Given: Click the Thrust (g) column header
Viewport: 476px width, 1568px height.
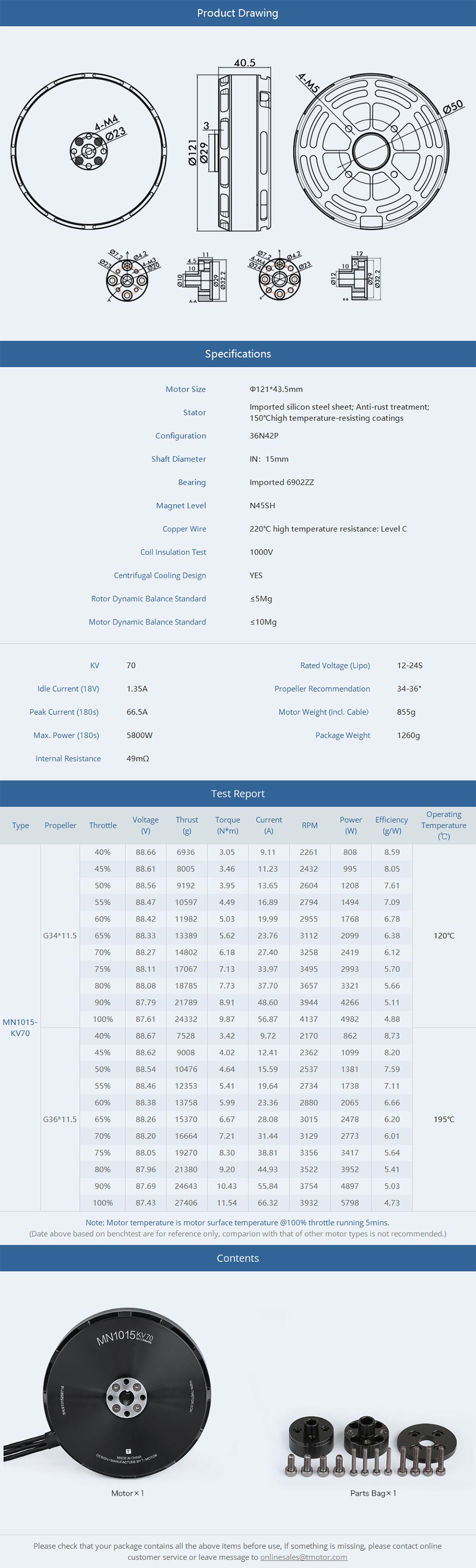Looking at the screenshot, I should (187, 825).
